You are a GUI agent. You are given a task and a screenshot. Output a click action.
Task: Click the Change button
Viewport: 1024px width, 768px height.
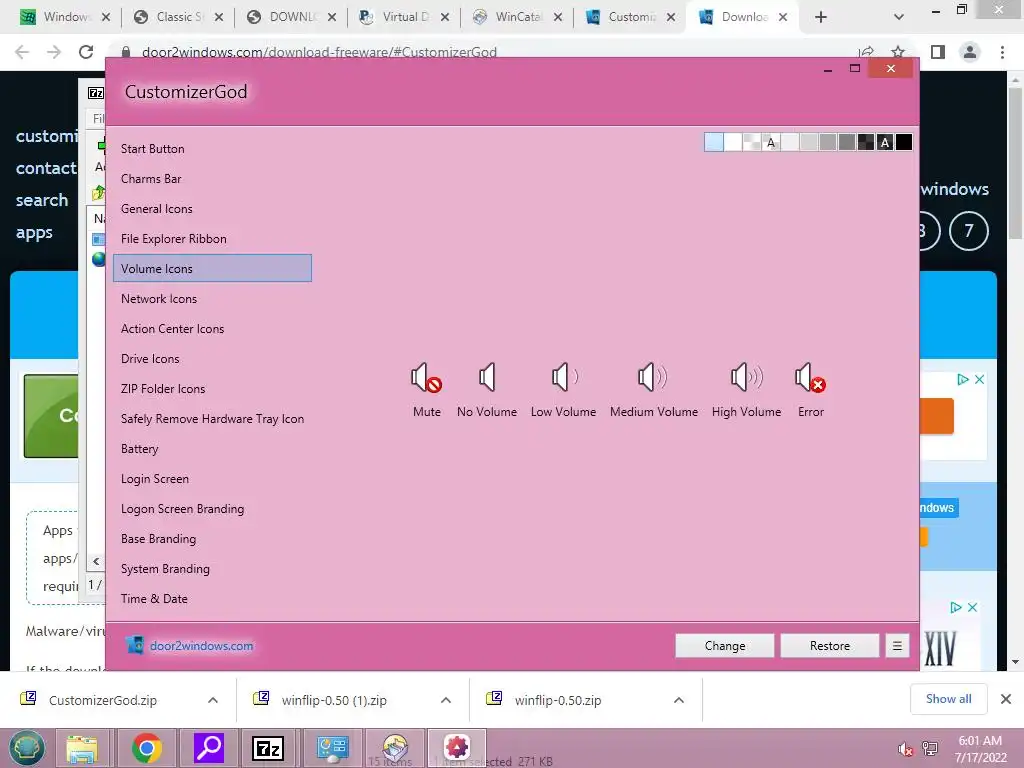[x=725, y=646]
